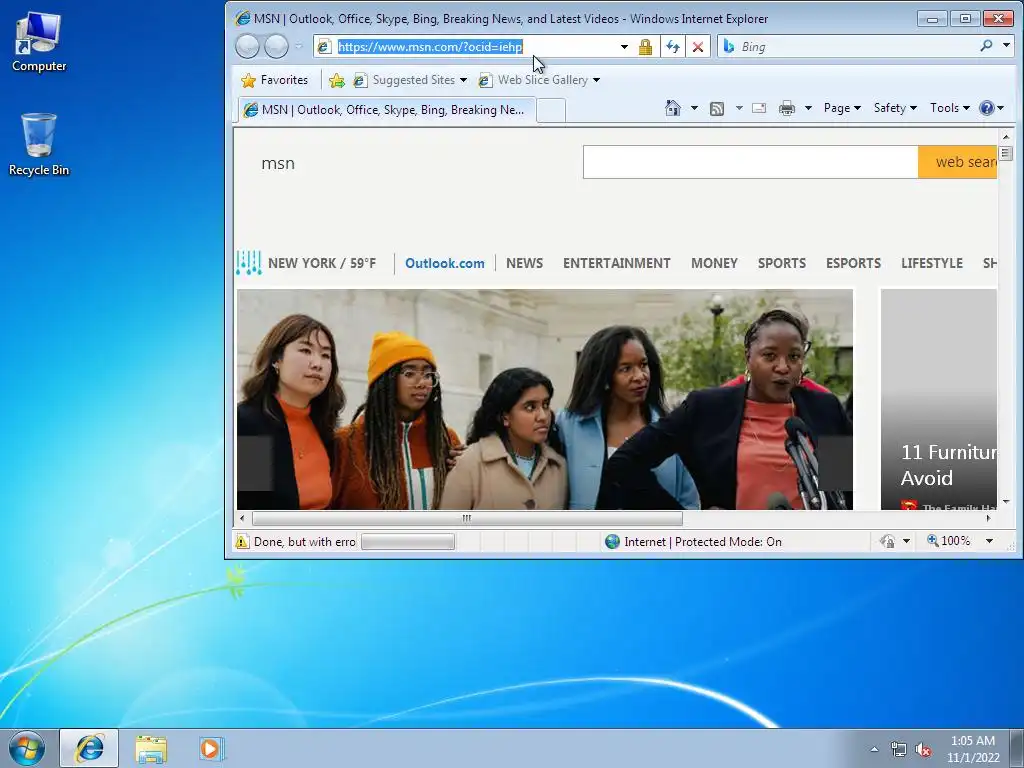
Task: Click the 100% zoom level button
Action: pos(948,541)
